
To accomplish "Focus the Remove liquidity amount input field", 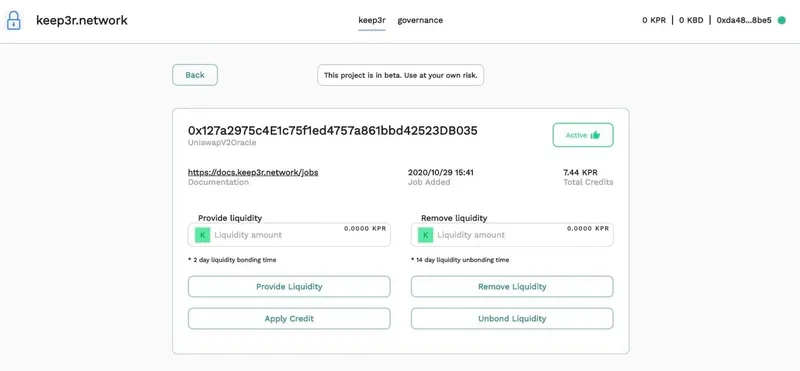I will click(512, 235).
